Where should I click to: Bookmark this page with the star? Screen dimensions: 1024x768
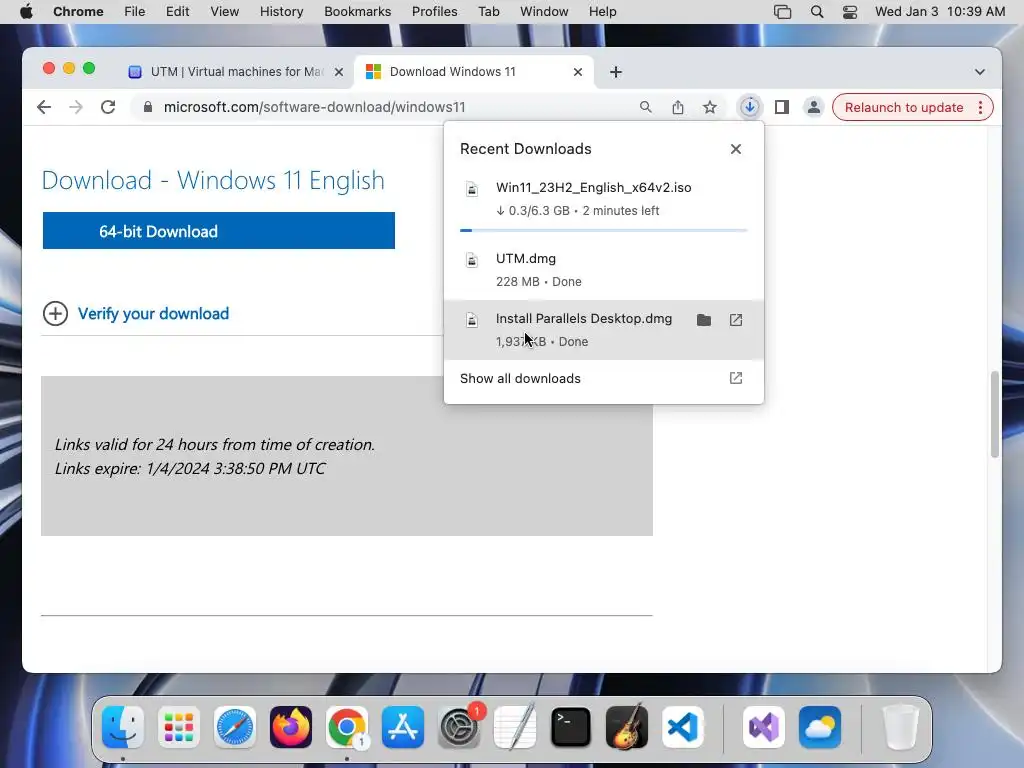tap(710, 107)
